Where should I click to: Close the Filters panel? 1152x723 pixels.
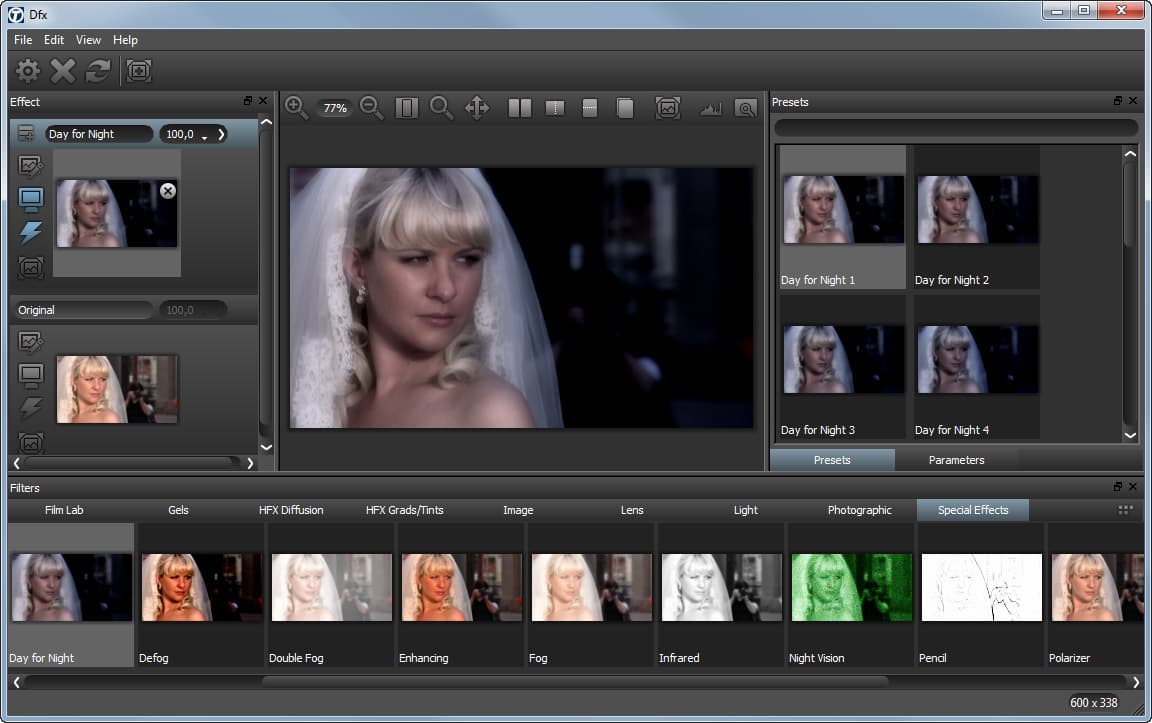tap(1133, 486)
